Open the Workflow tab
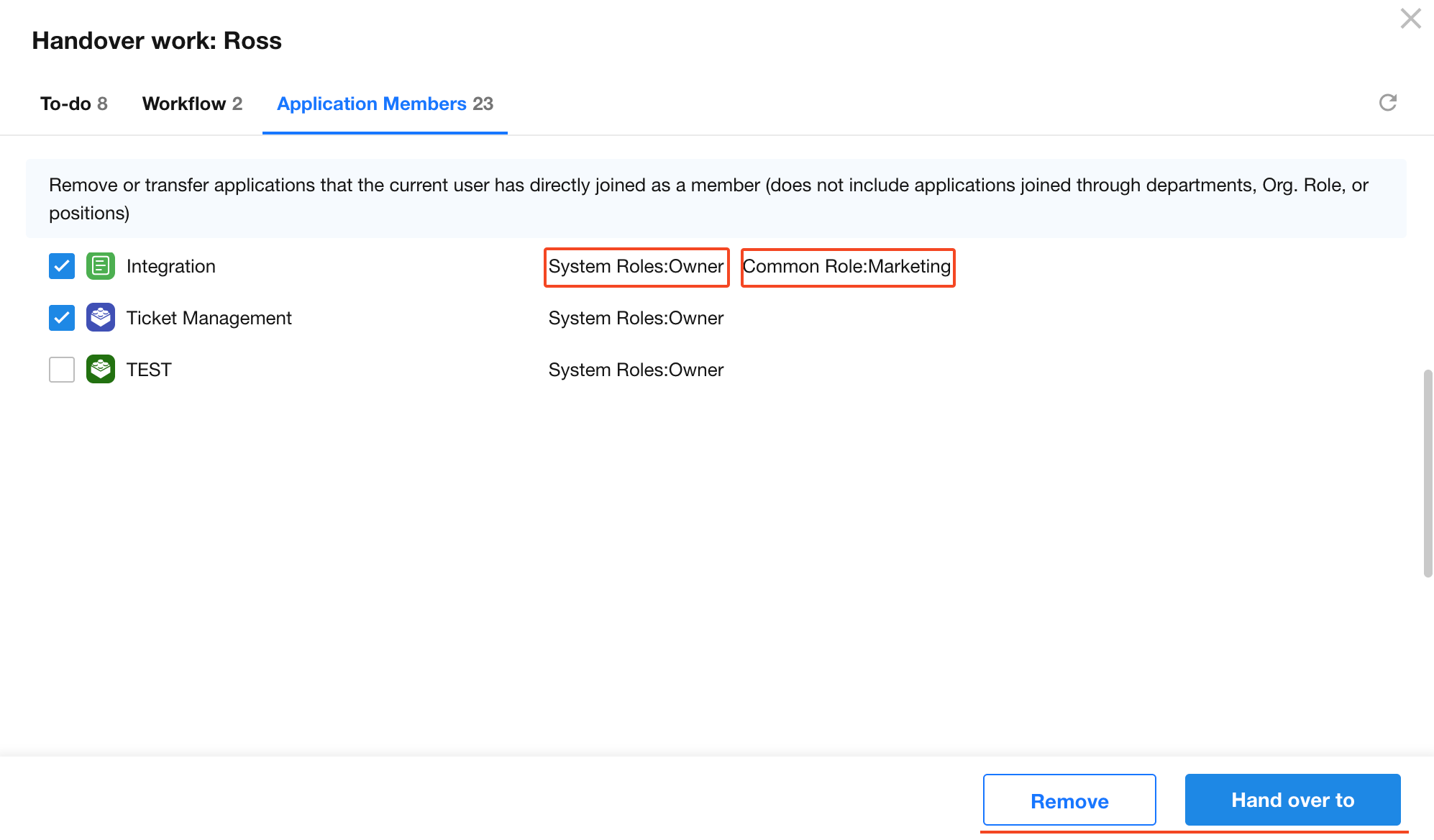 pos(192,104)
